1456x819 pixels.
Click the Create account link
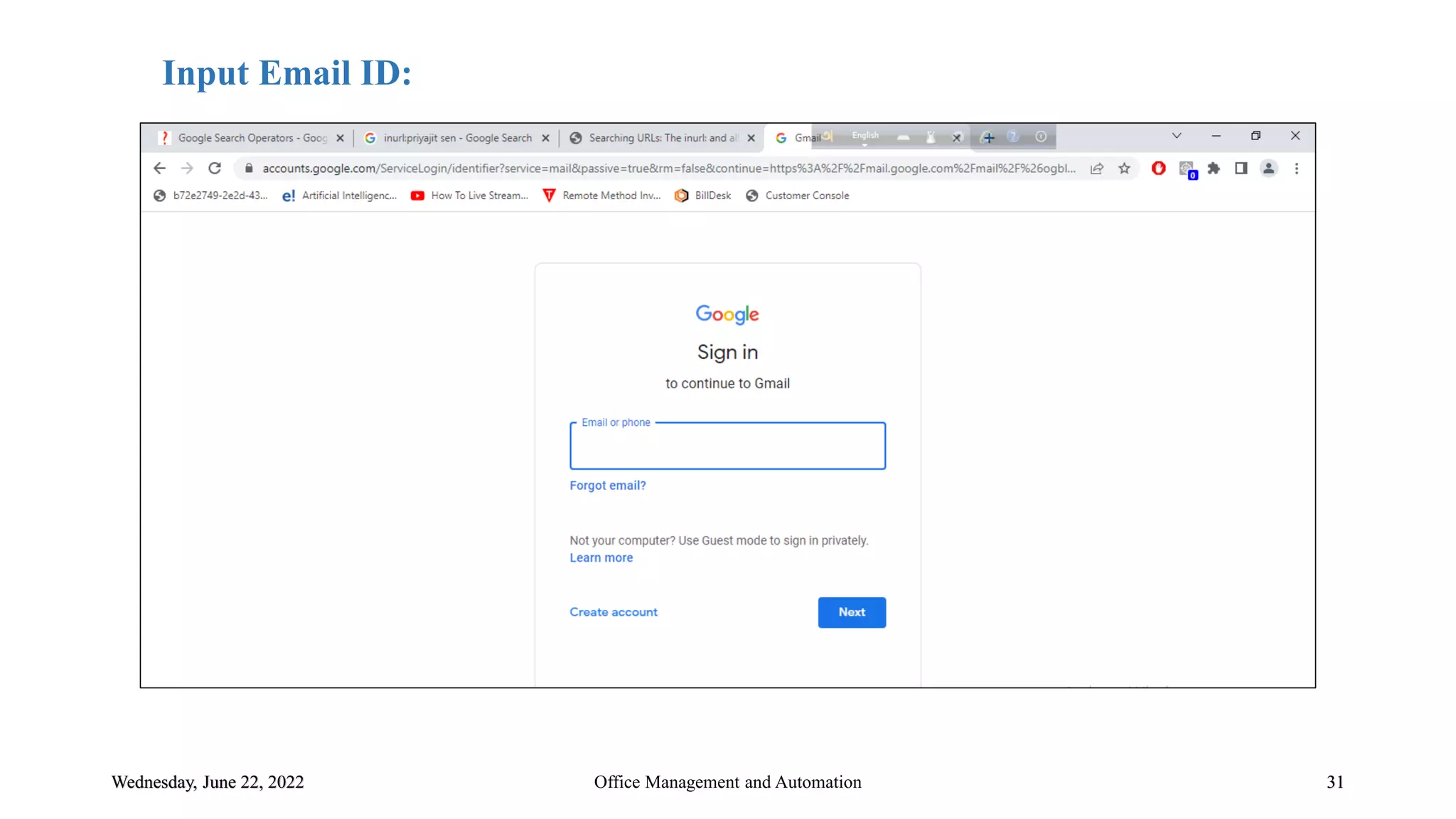[614, 612]
